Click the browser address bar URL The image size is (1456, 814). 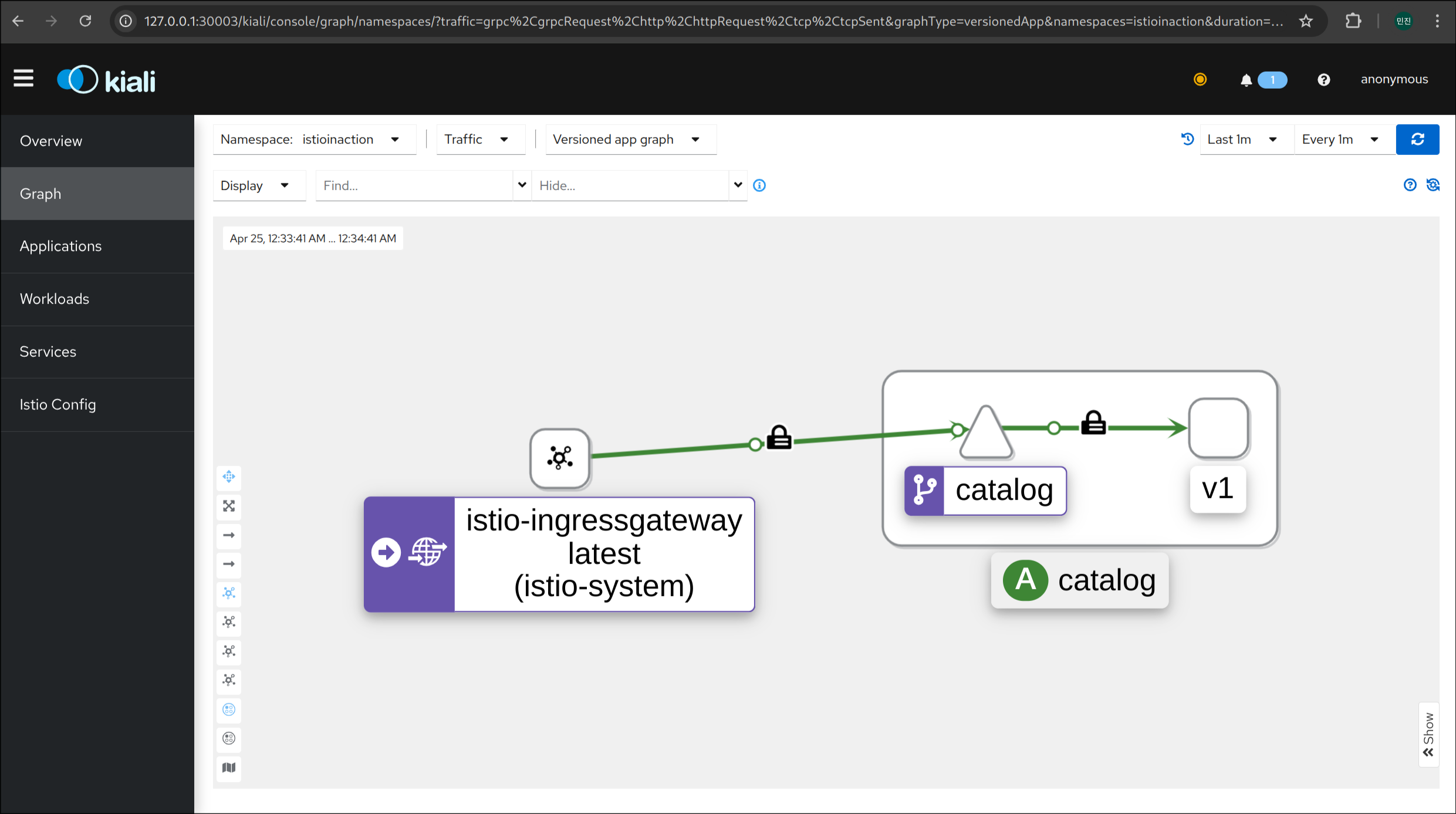click(x=714, y=22)
